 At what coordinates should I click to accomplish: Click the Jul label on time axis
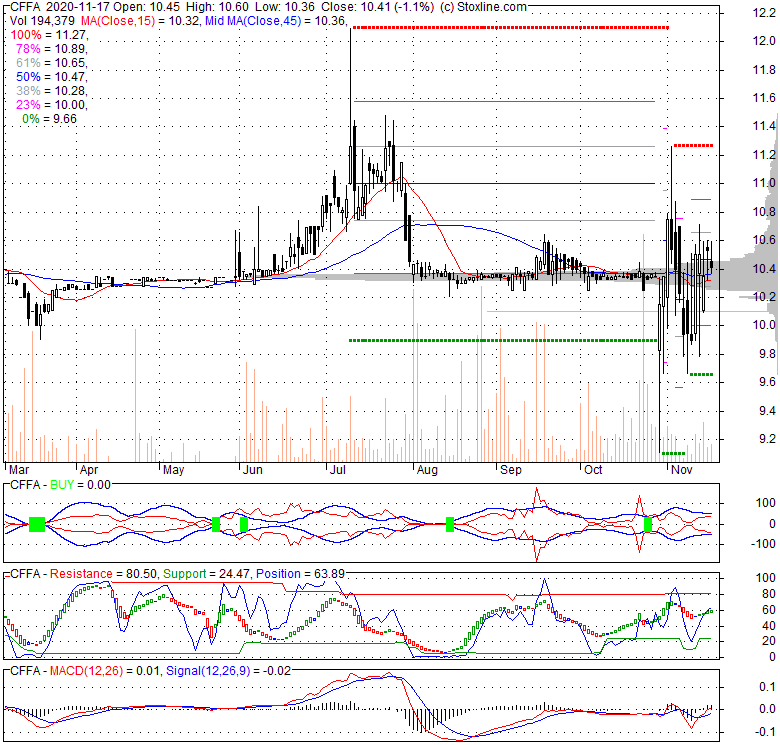click(338, 470)
